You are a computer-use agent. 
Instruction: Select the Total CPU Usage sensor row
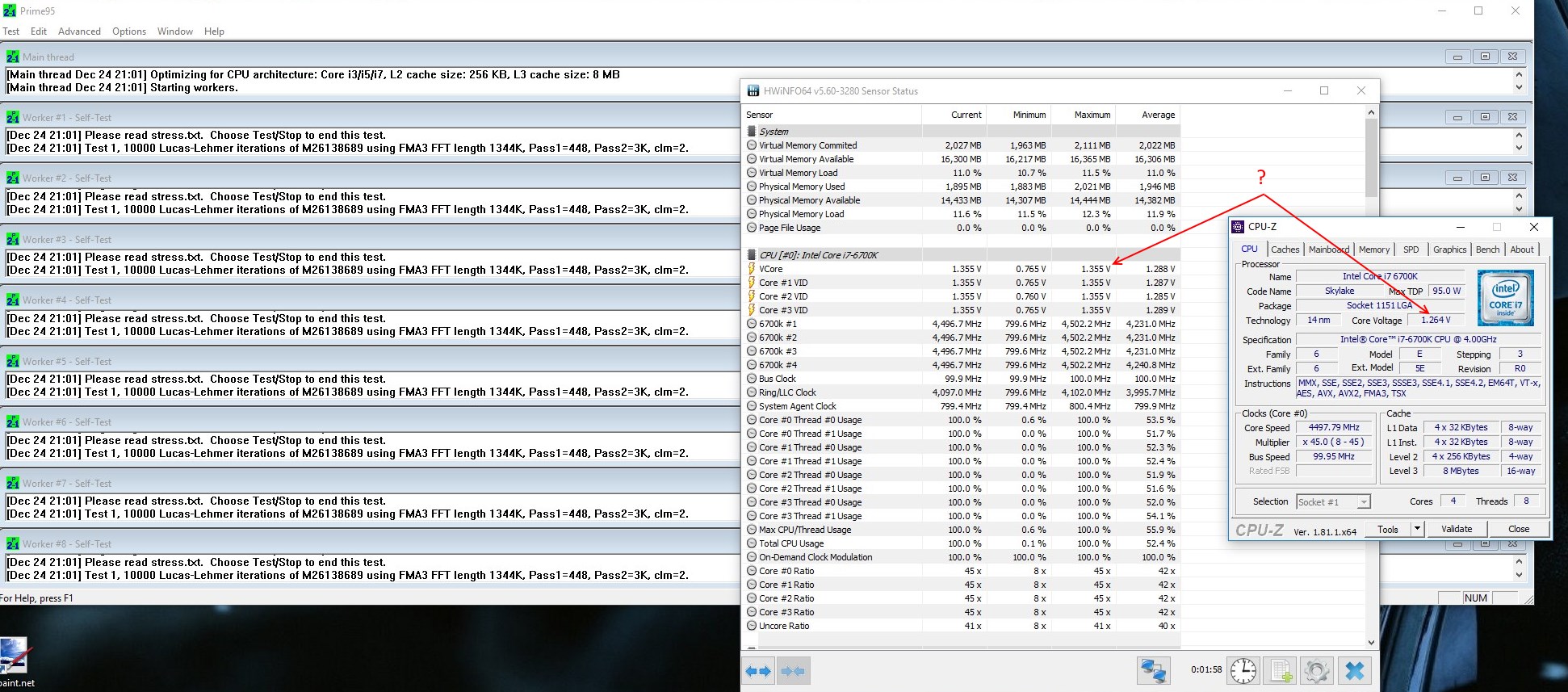click(x=961, y=543)
